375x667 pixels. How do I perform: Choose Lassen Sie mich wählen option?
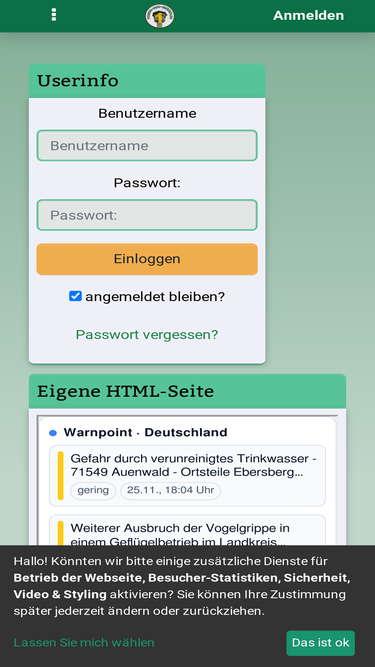[x=84, y=642]
